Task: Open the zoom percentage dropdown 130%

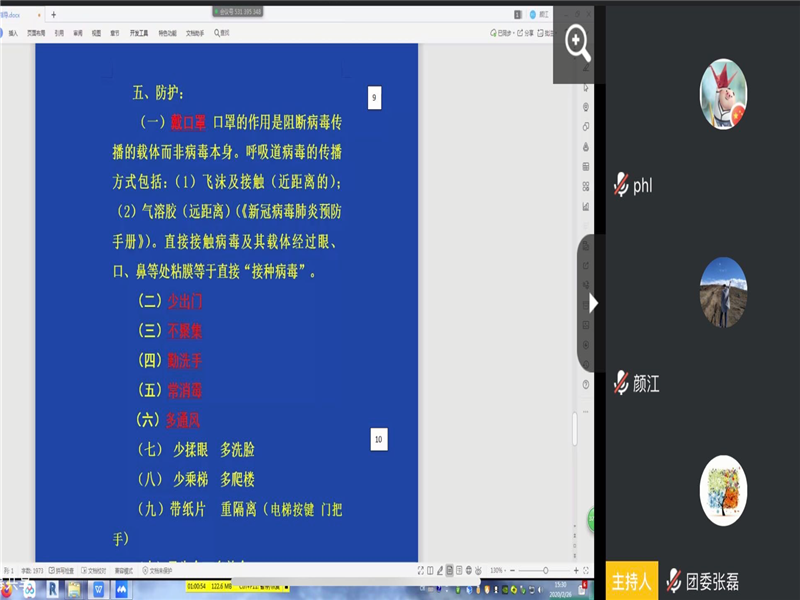Action: tap(497, 570)
